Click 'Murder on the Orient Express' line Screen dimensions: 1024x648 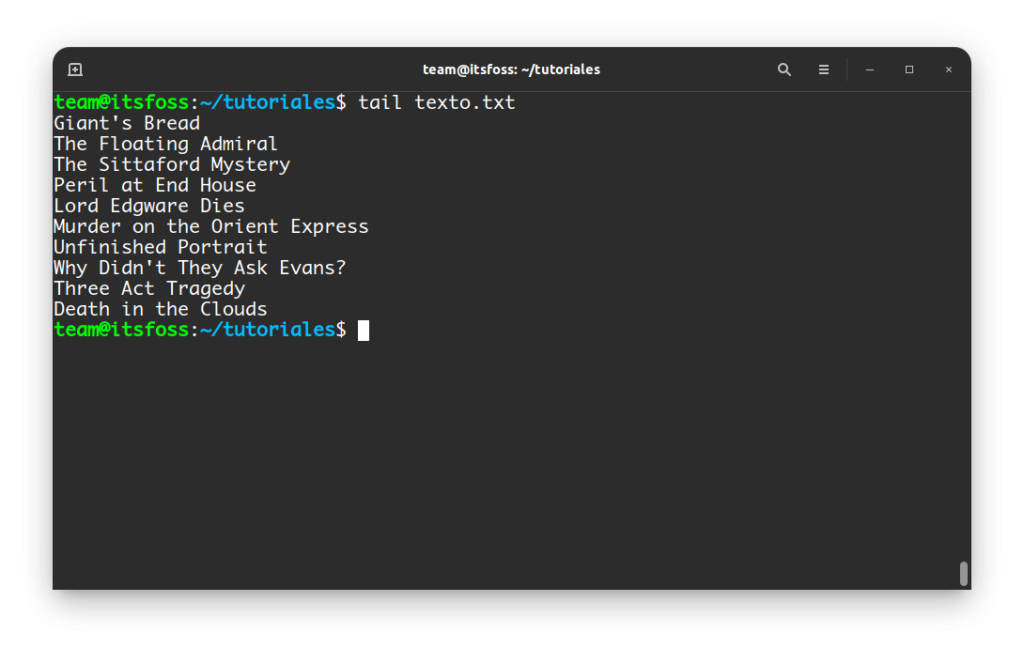(x=211, y=227)
